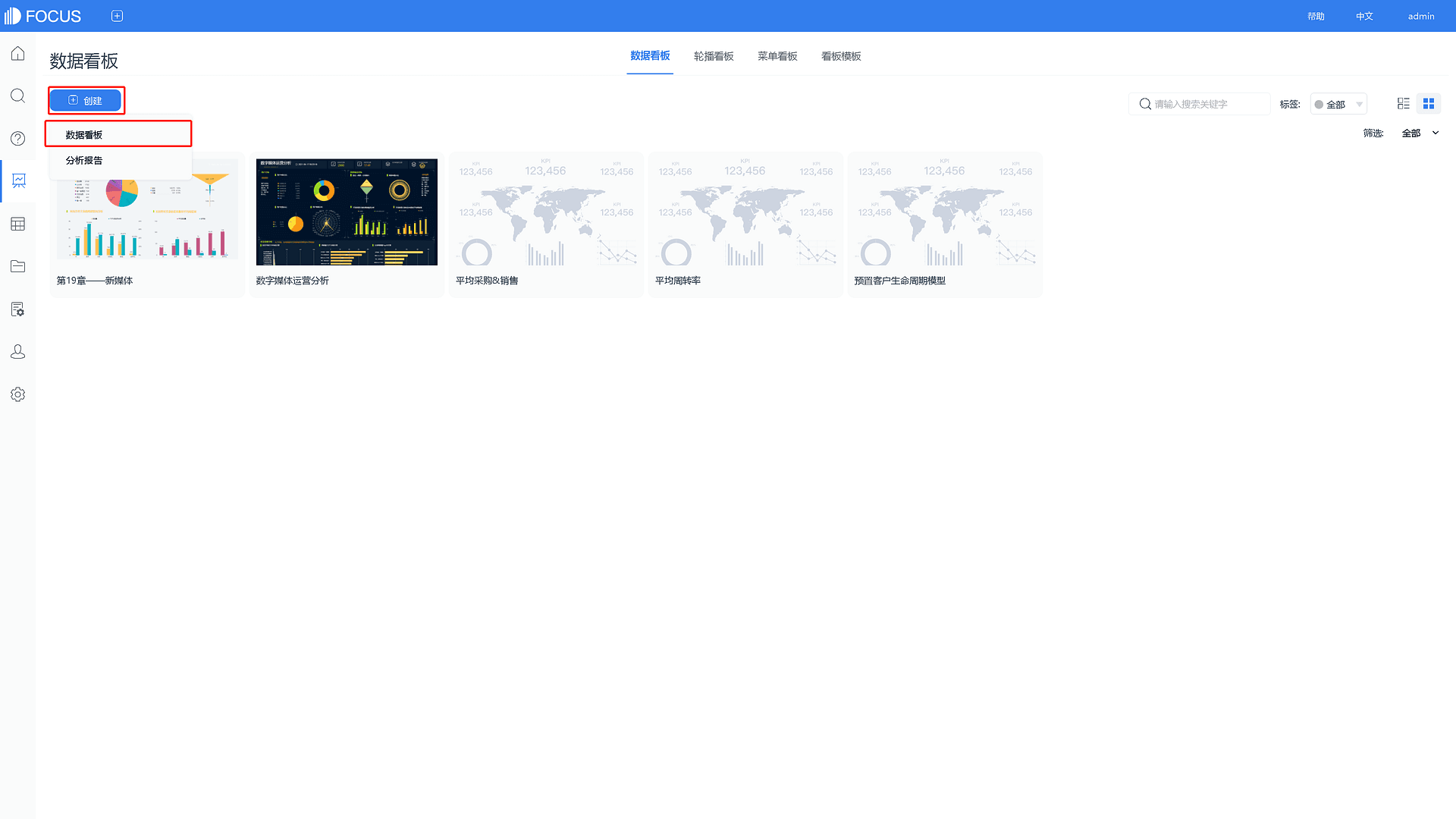1456x819 pixels.
Task: Switch to grid view layout
Action: [1429, 103]
